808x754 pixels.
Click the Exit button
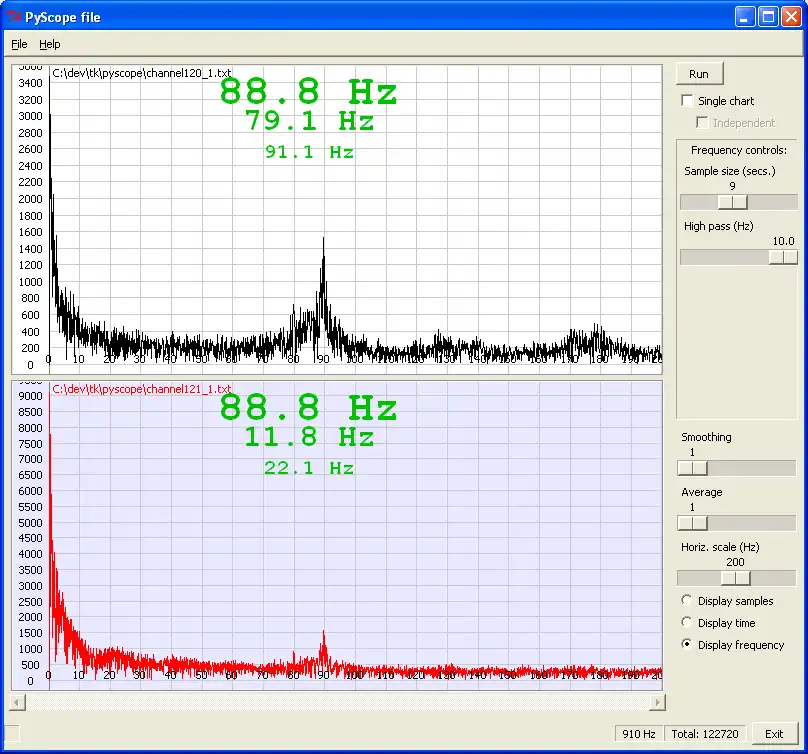pos(774,734)
